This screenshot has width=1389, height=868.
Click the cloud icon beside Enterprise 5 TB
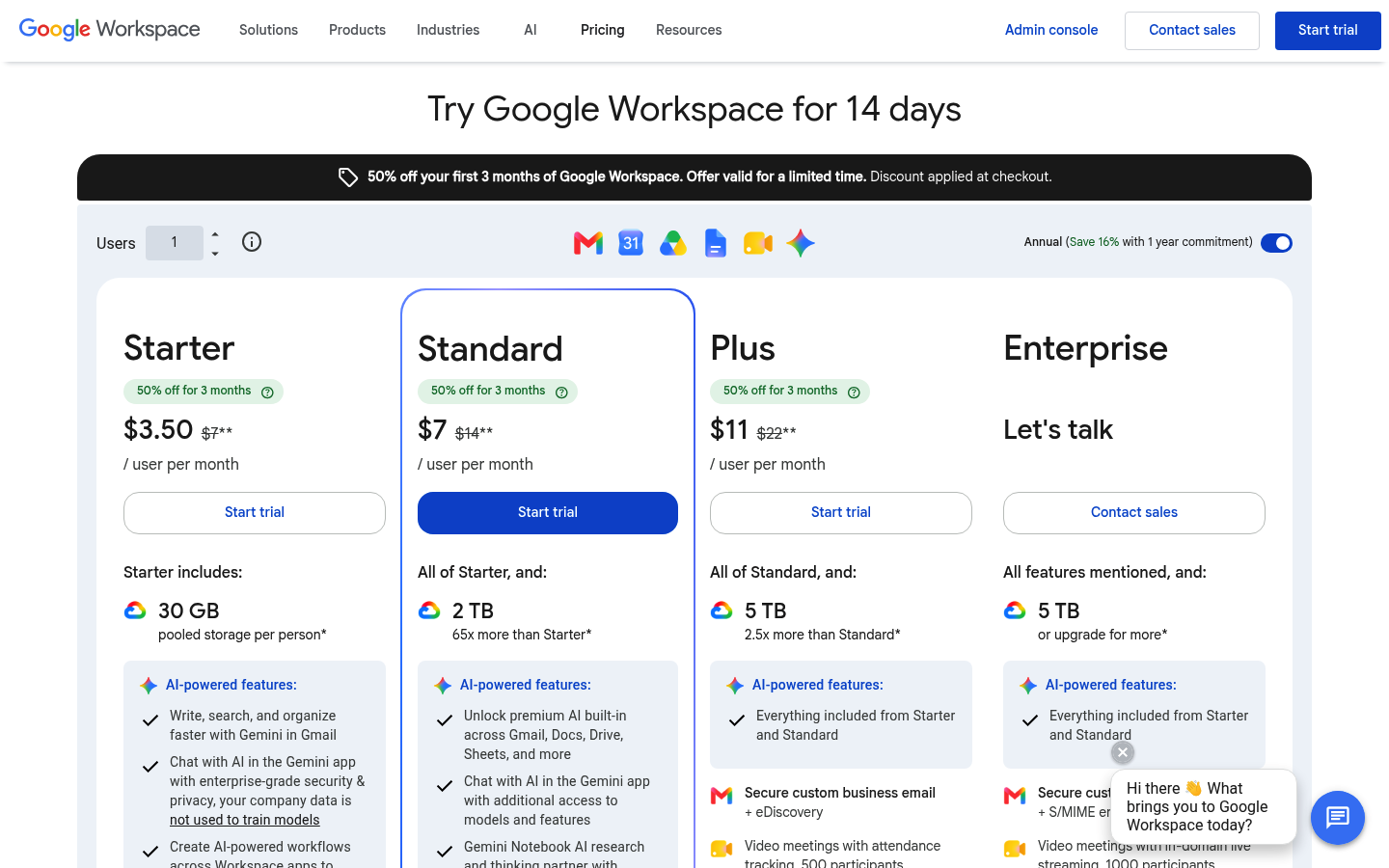click(x=1015, y=610)
